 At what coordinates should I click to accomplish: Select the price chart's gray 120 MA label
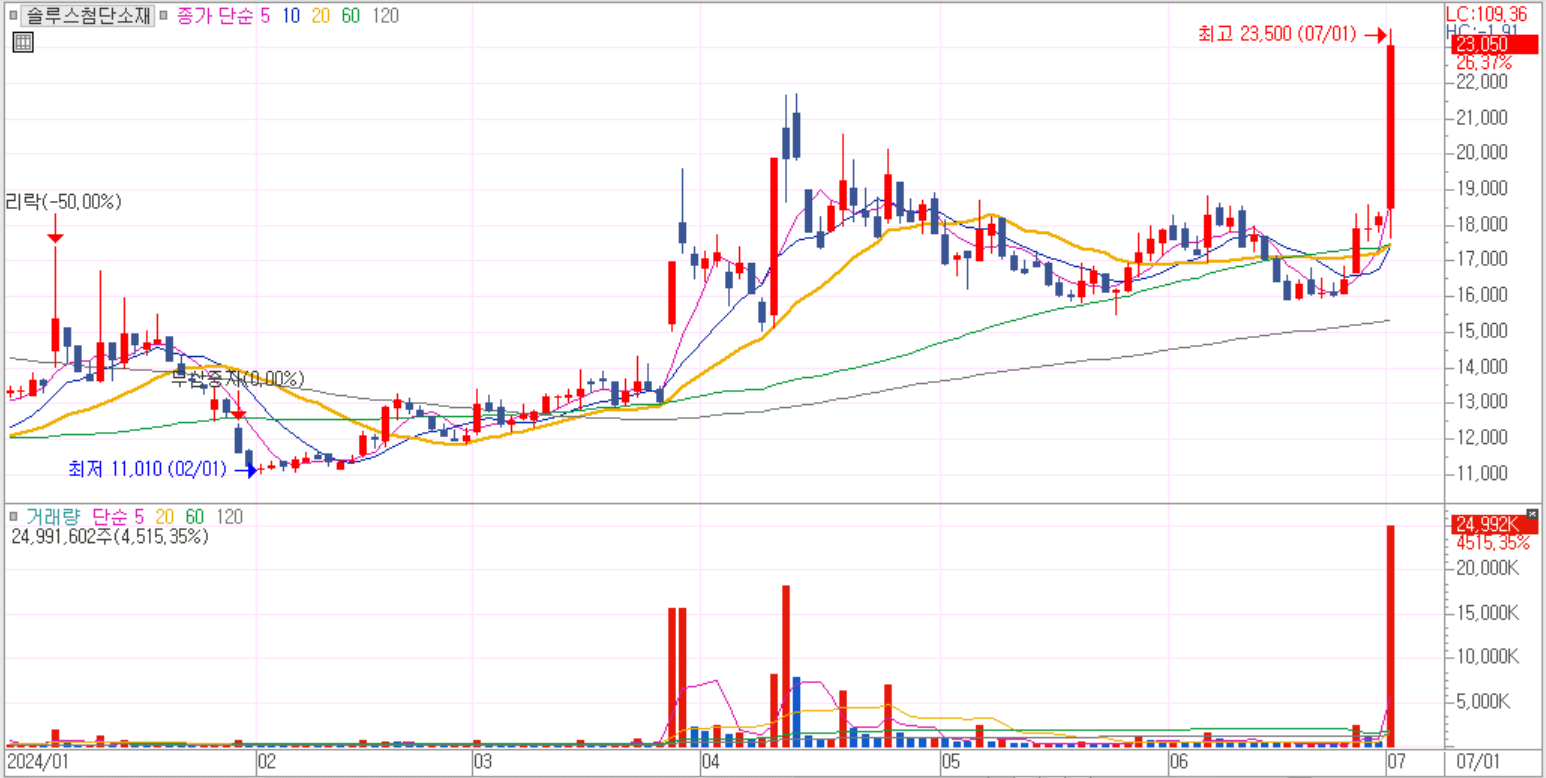point(385,17)
